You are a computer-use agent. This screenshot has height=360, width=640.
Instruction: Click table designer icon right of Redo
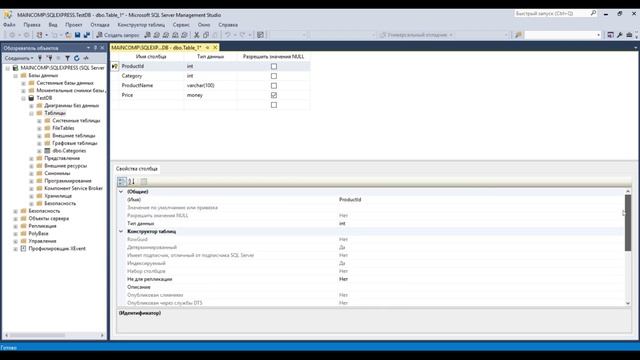point(260,35)
